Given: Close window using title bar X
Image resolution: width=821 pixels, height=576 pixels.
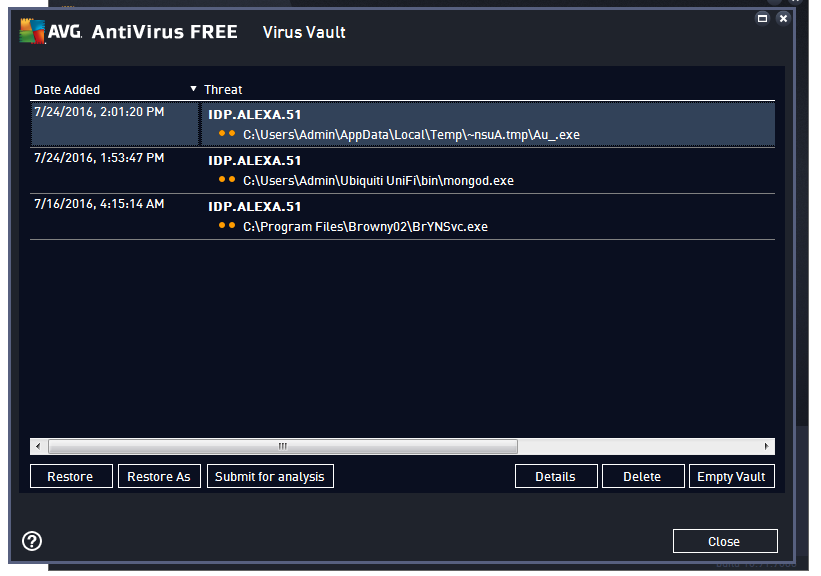Looking at the screenshot, I should pos(783,18).
